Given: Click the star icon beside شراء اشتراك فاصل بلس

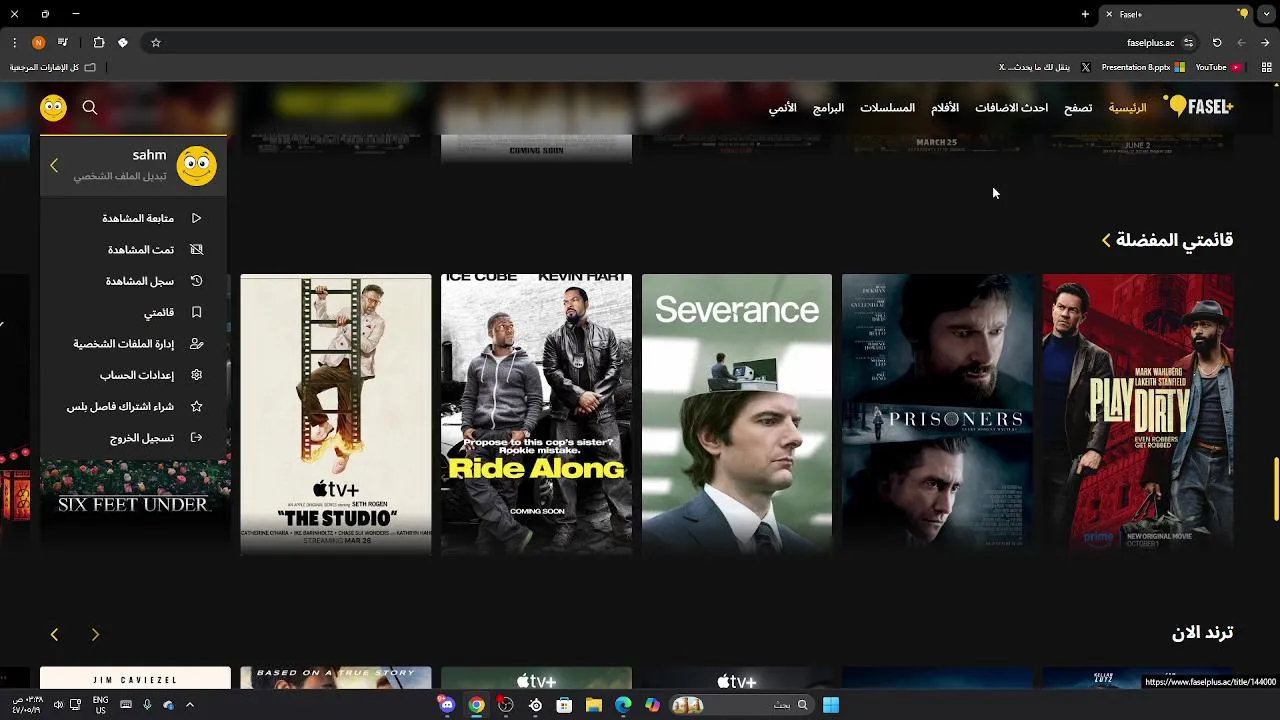Looking at the screenshot, I should 196,407.
